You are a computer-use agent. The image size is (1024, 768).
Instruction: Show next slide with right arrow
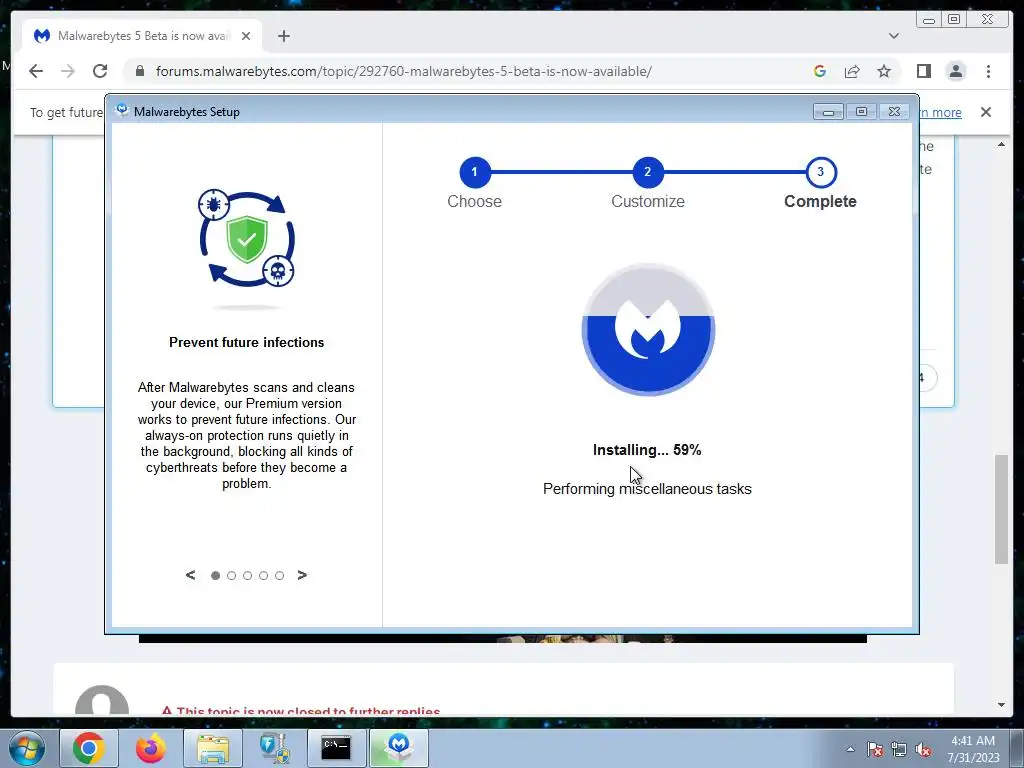pyautogui.click(x=302, y=575)
